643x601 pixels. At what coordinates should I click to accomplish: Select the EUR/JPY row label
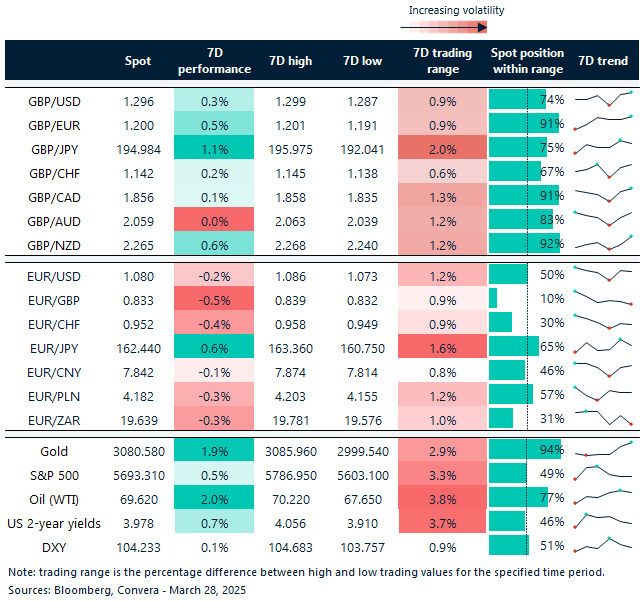(x=54, y=348)
